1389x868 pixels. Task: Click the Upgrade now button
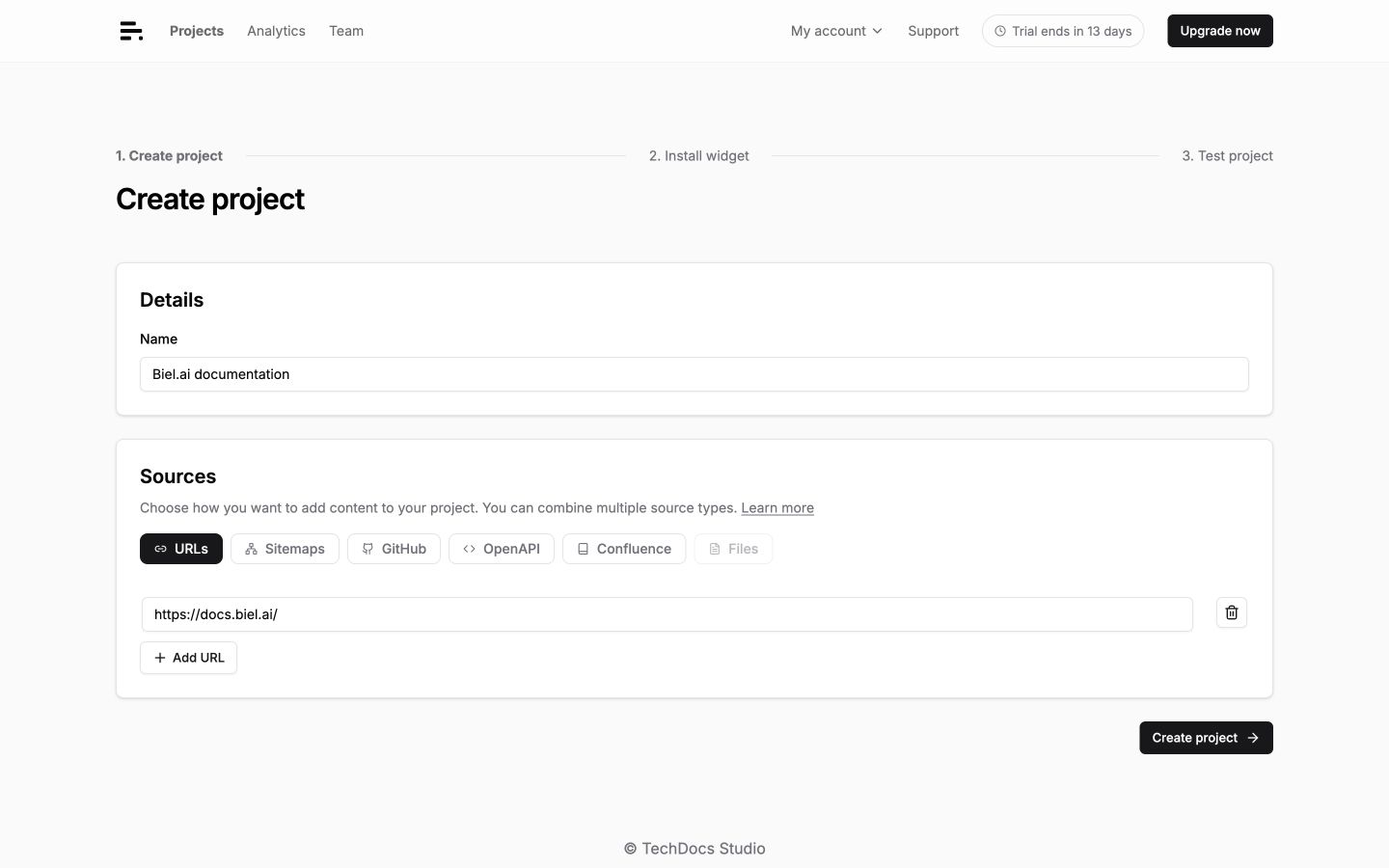click(1220, 31)
